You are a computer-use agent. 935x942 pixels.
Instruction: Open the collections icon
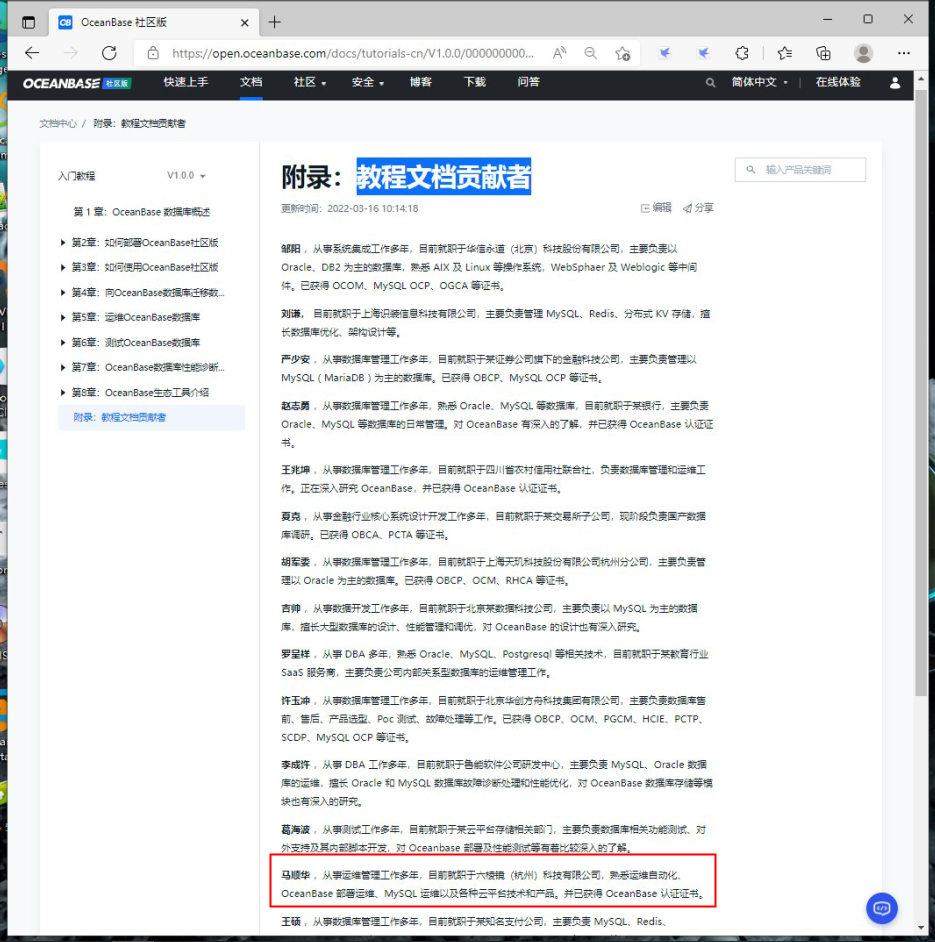click(x=823, y=53)
